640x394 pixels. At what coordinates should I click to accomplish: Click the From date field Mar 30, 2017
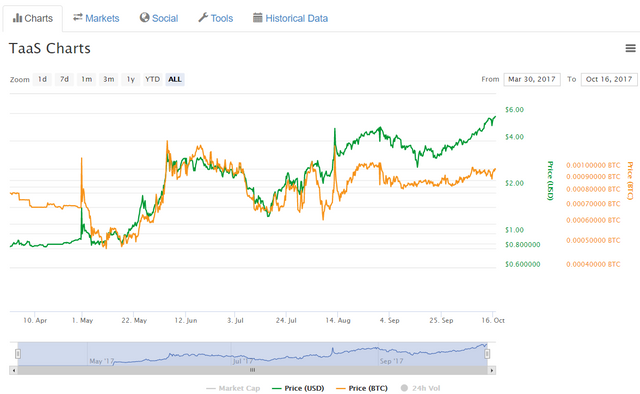[532, 79]
